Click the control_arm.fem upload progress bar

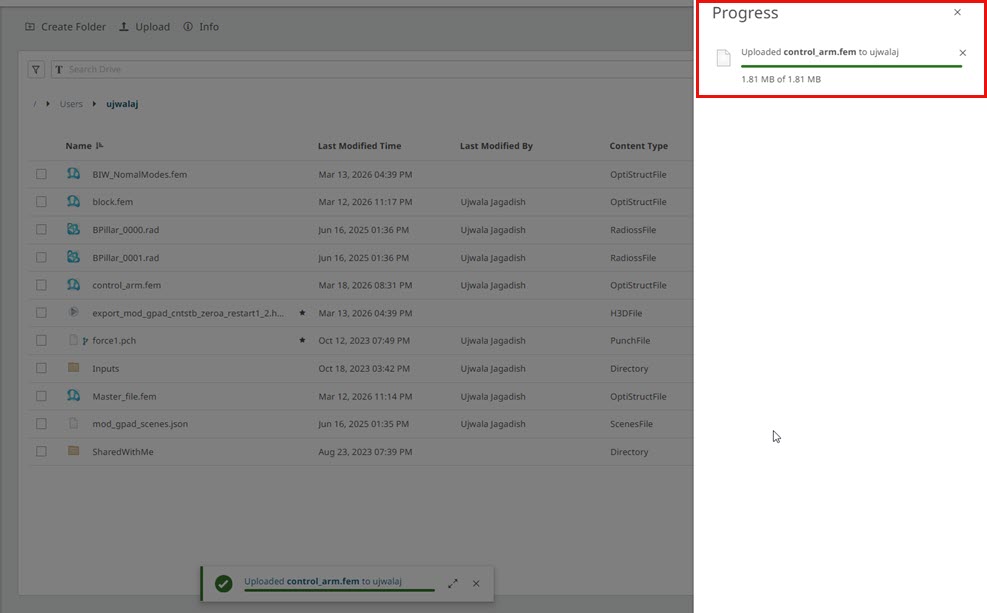click(850, 66)
